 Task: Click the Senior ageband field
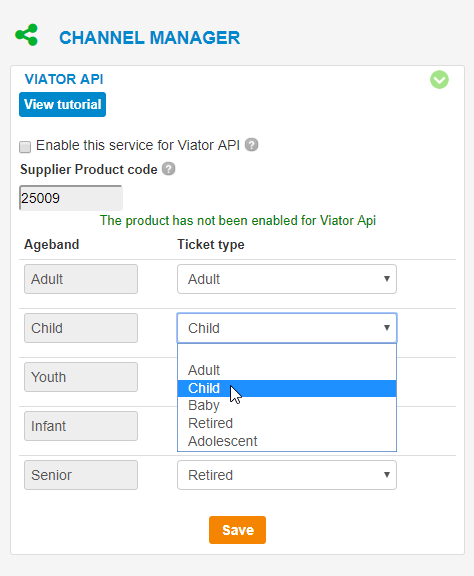click(x=81, y=475)
